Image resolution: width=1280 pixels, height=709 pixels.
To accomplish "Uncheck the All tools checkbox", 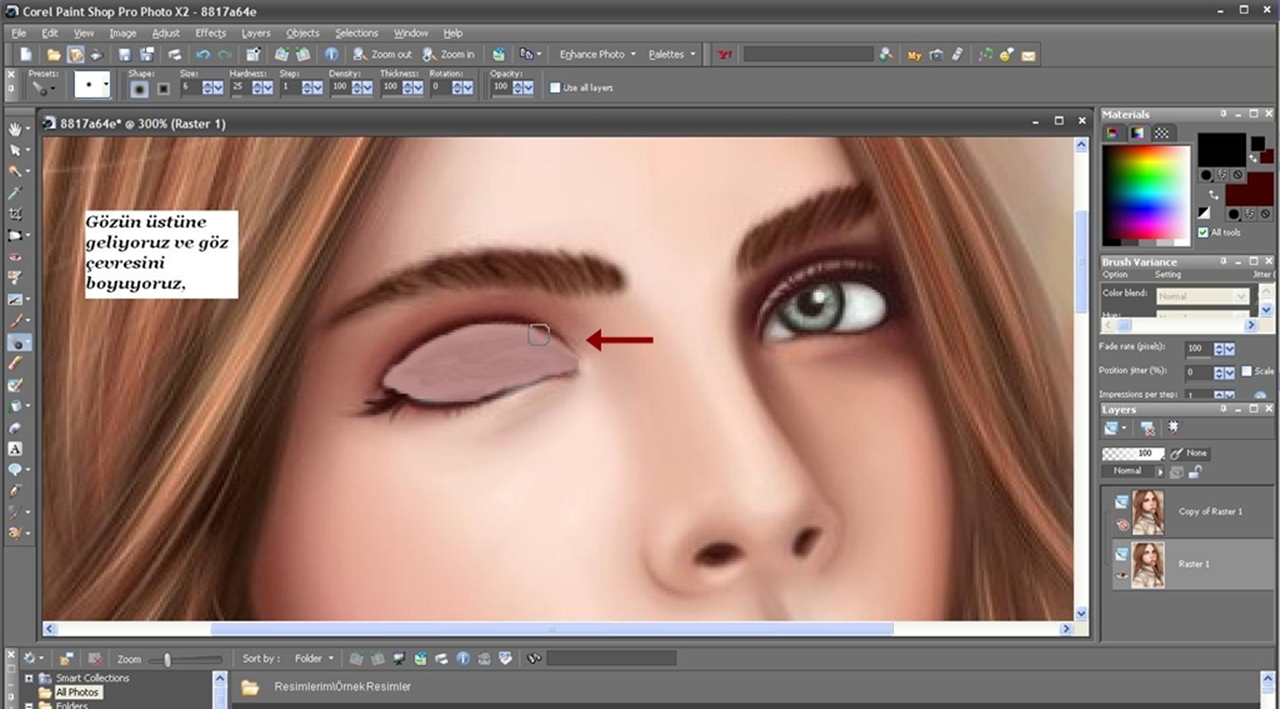I will 1203,232.
